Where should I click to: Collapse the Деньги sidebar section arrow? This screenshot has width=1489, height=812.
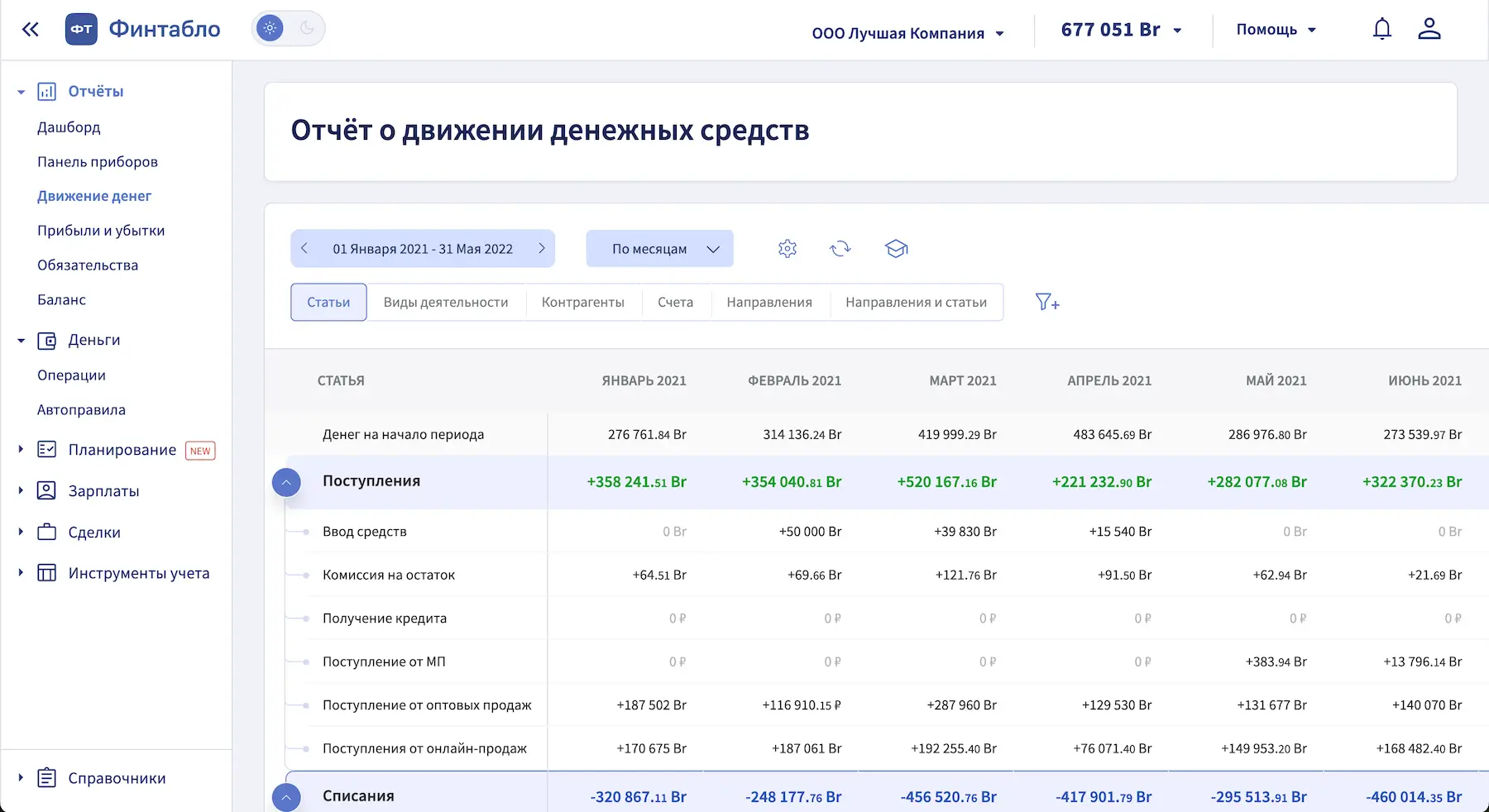pyautogui.click(x=22, y=341)
